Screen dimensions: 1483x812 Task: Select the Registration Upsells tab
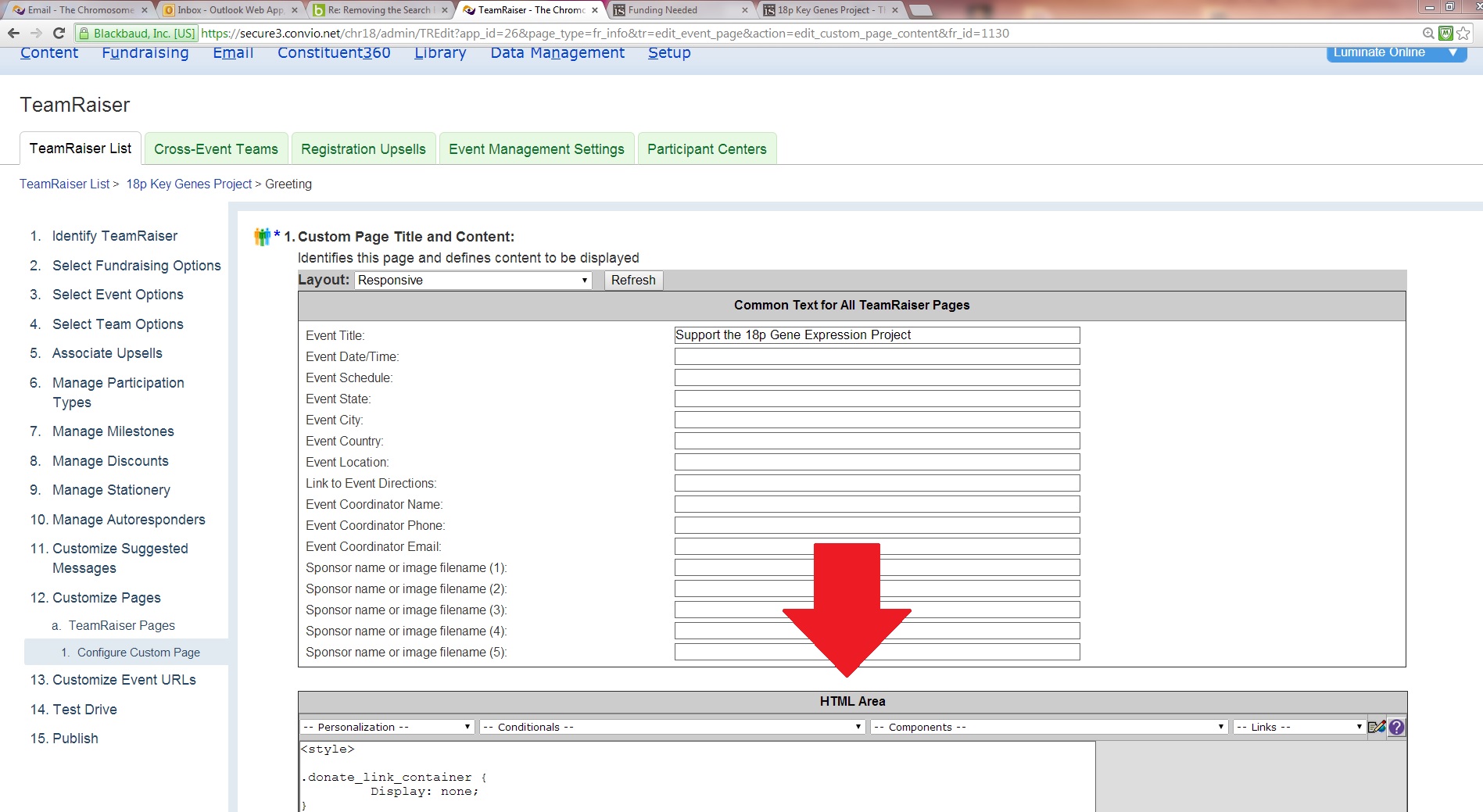pos(364,149)
